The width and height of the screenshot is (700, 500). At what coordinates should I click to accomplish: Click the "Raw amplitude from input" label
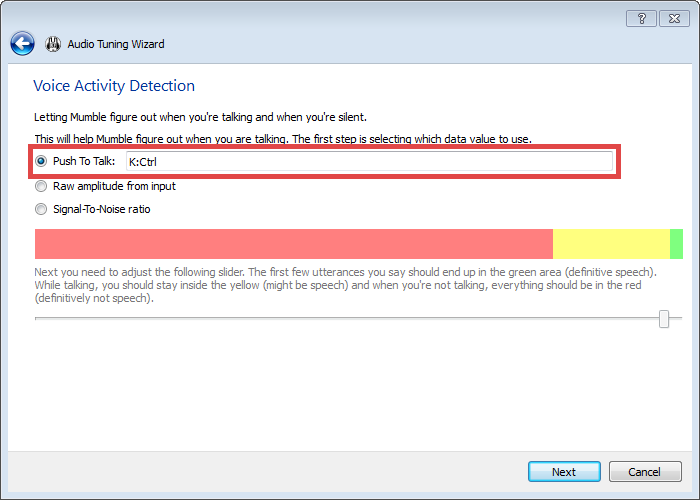pos(114,186)
